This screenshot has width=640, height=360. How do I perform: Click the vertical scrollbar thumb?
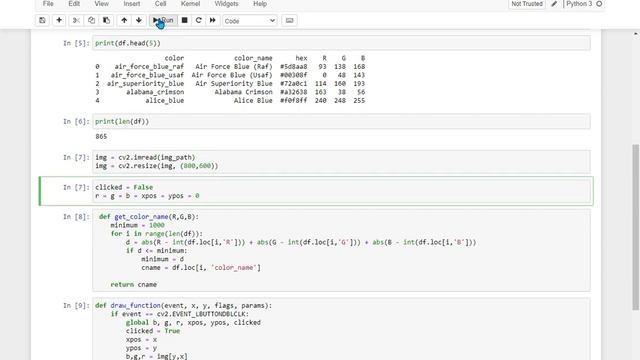point(636,227)
